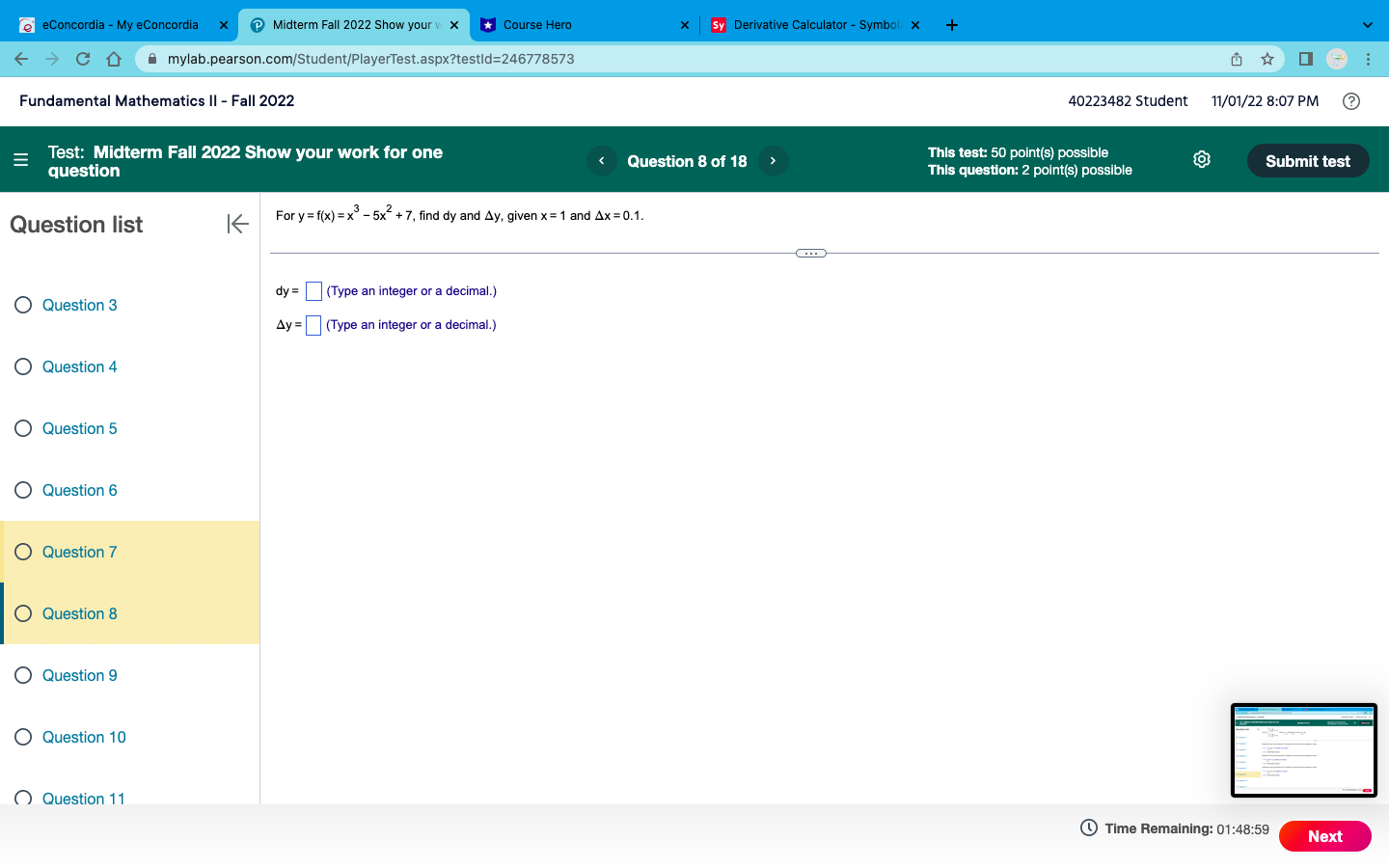Click the red Next button

1325,836
